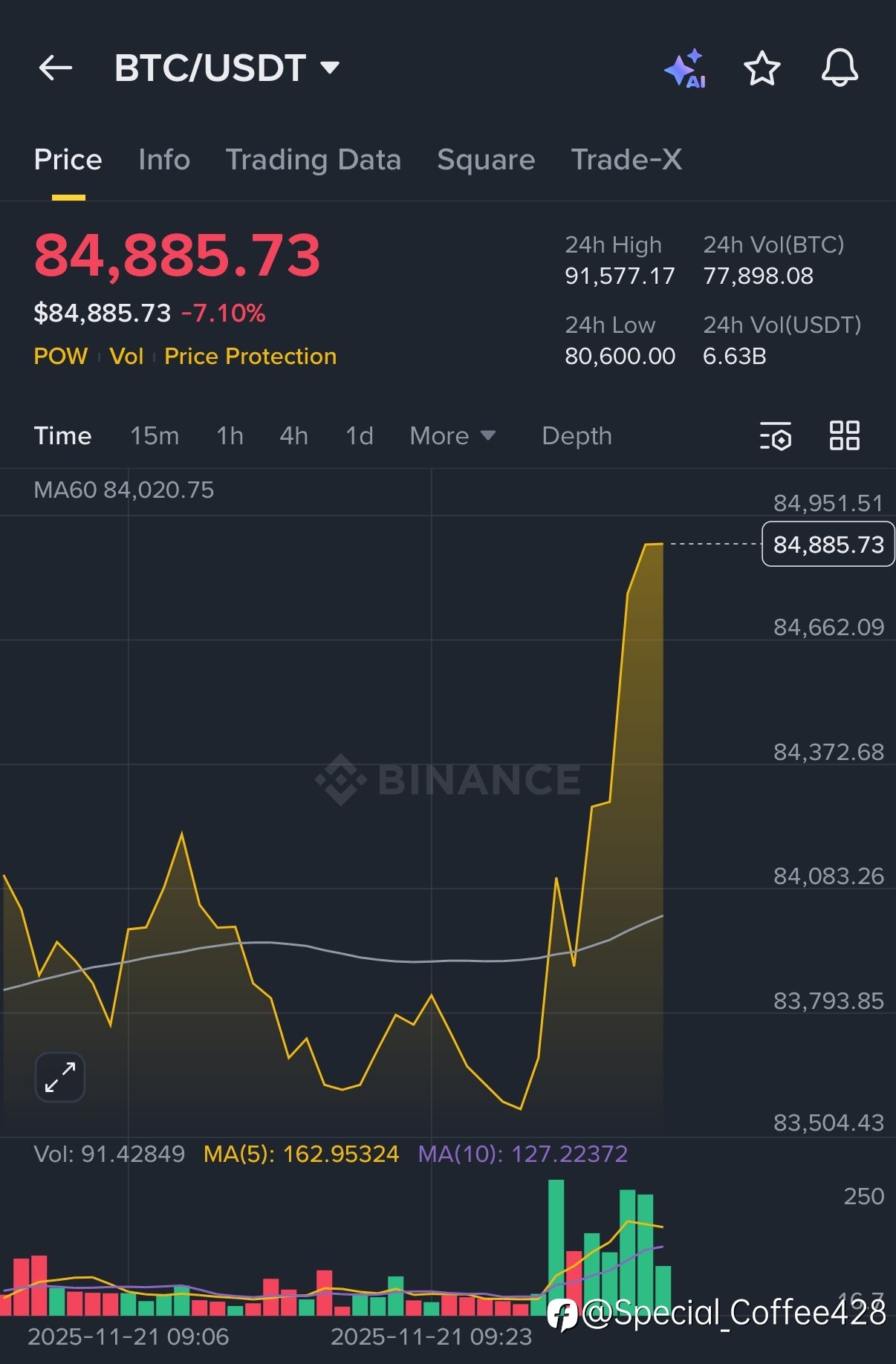Screen dimensions: 896x1364
Task: Select the 1d chart interval
Action: point(360,435)
